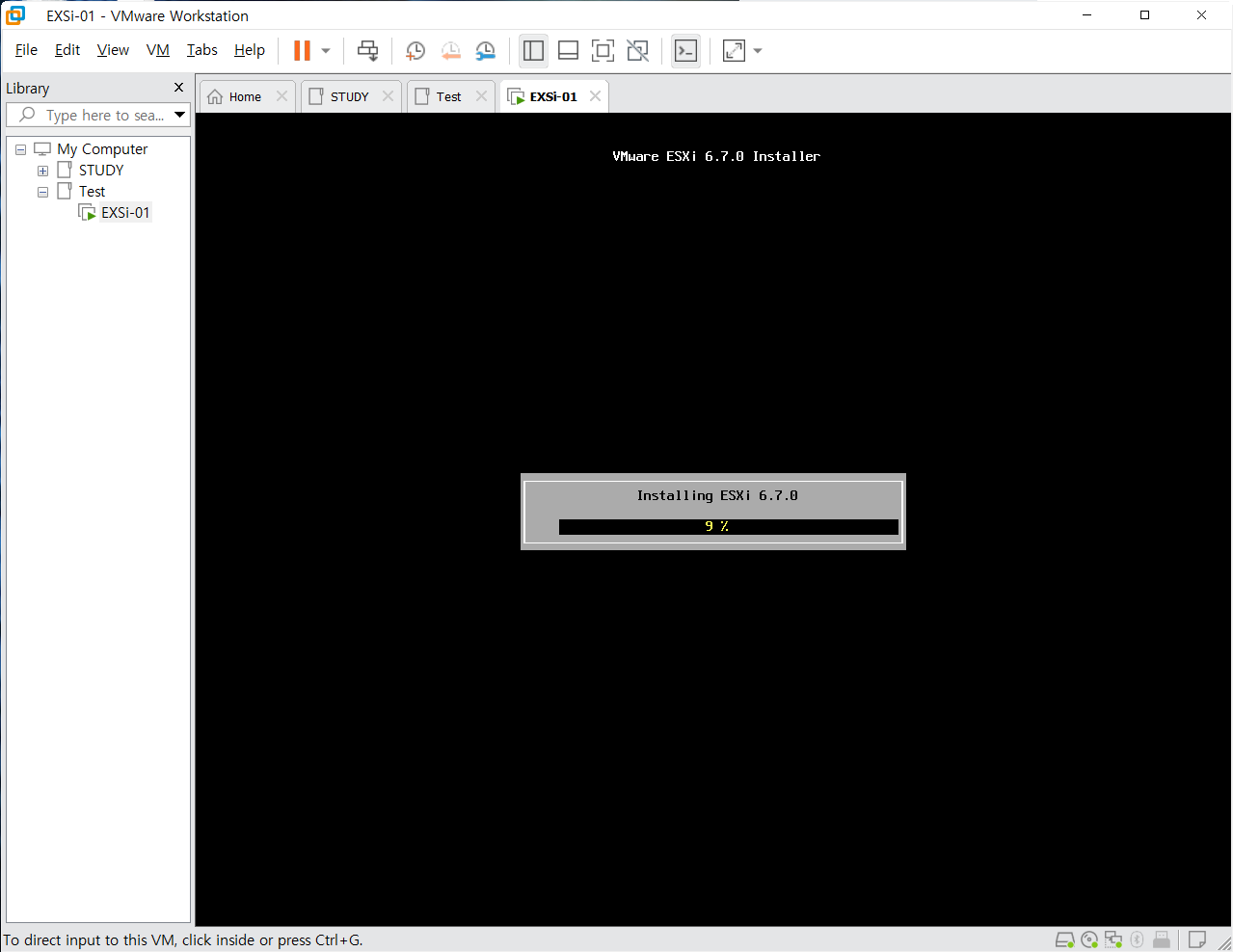Close the EXSi-01 tab
The width and height of the screenshot is (1233, 952).
595,96
